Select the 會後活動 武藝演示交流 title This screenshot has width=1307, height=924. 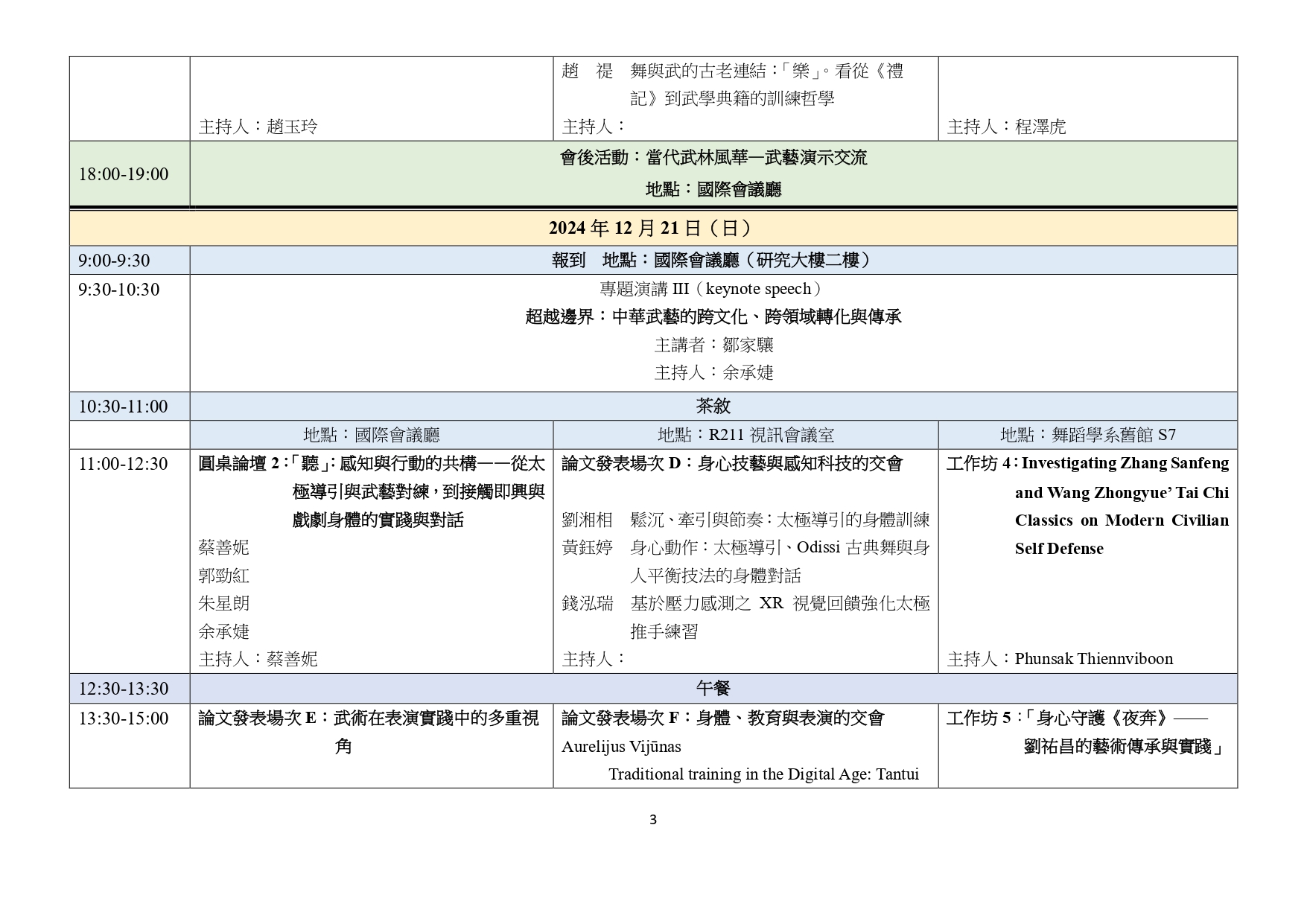pyautogui.click(x=713, y=158)
